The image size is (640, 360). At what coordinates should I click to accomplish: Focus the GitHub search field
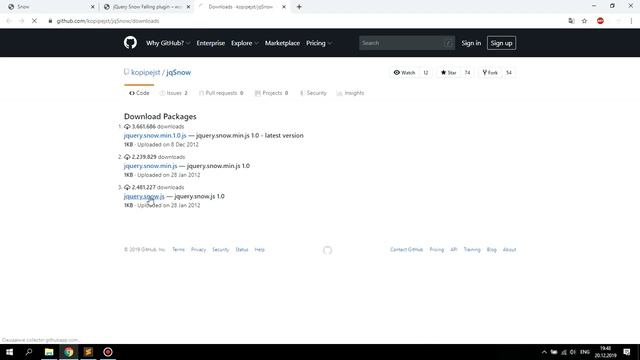[x=407, y=43]
